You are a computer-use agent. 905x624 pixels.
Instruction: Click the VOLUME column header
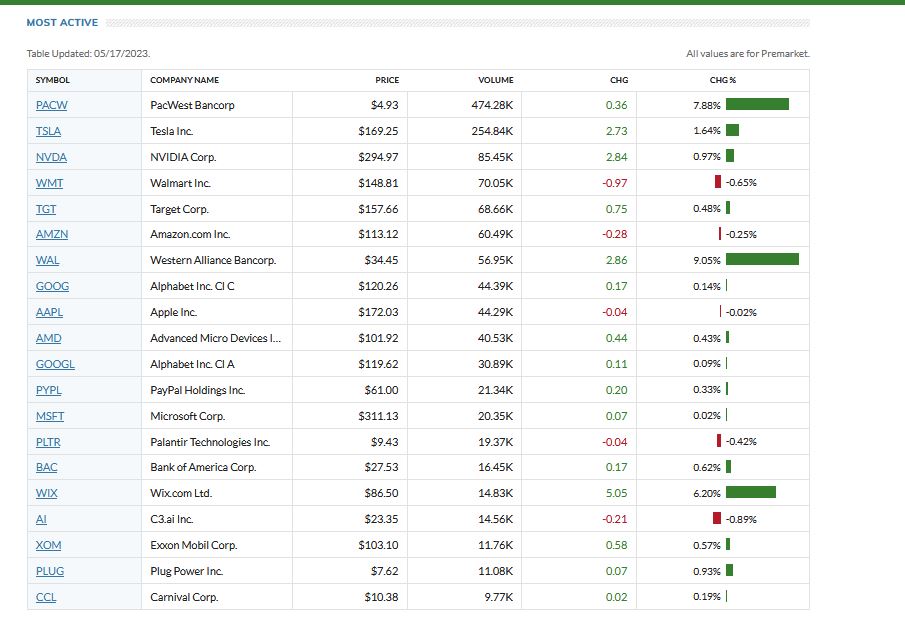[496, 80]
